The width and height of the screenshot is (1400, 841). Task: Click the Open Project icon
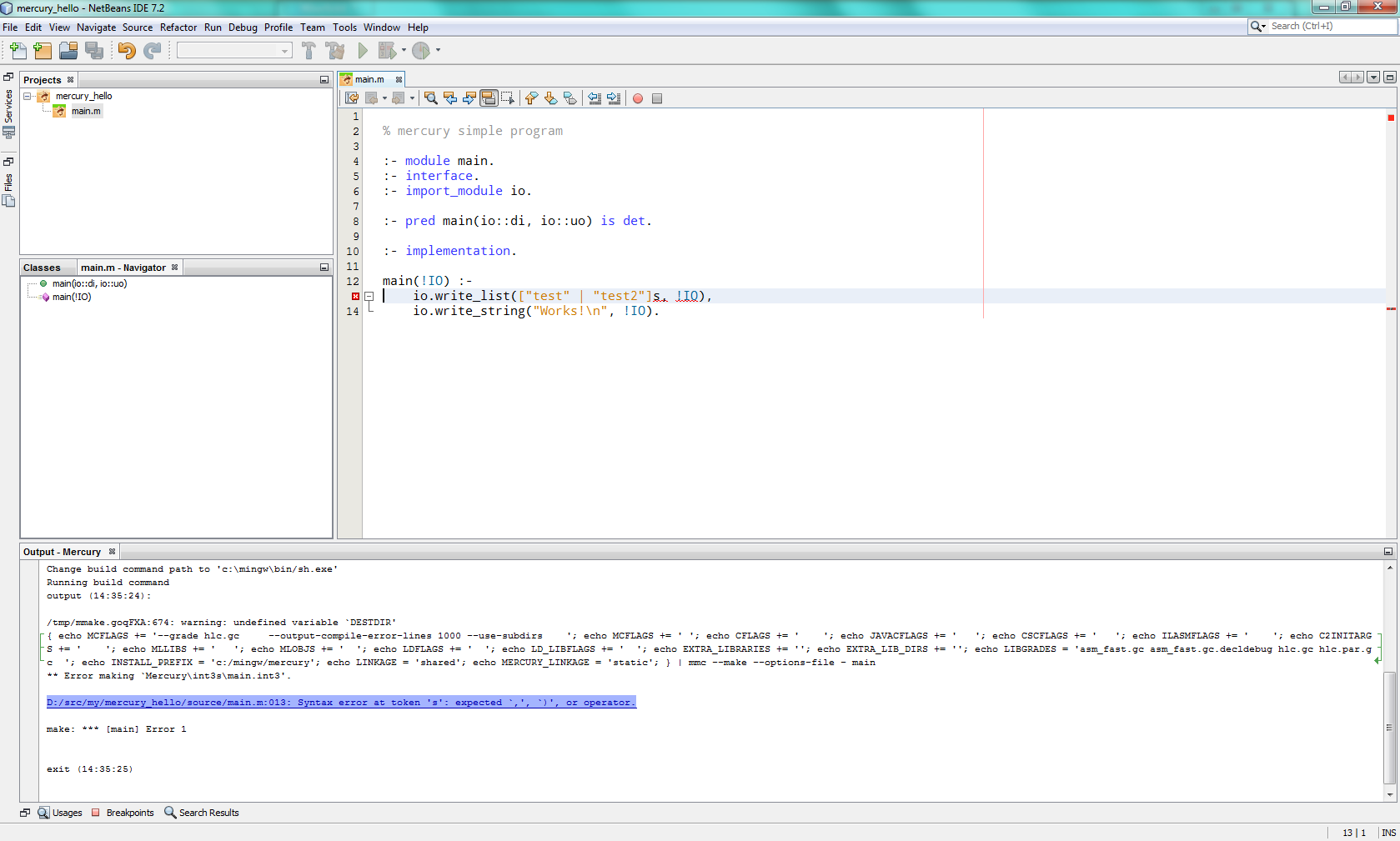68,51
